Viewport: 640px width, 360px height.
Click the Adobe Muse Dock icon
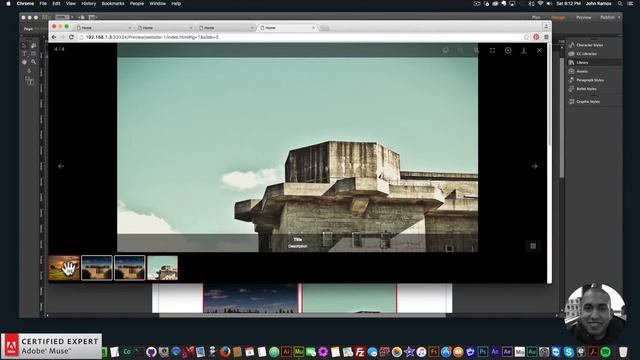[299, 351]
